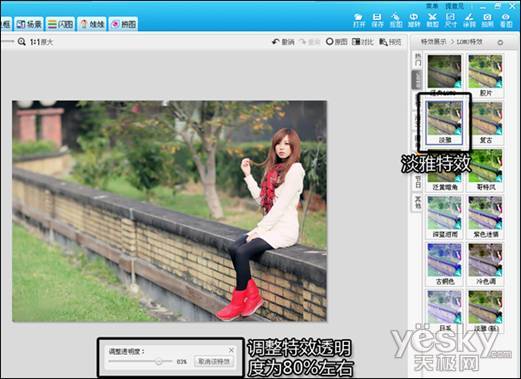
Task: Apply the 复古 effect thumbnail
Action: (x=485, y=123)
